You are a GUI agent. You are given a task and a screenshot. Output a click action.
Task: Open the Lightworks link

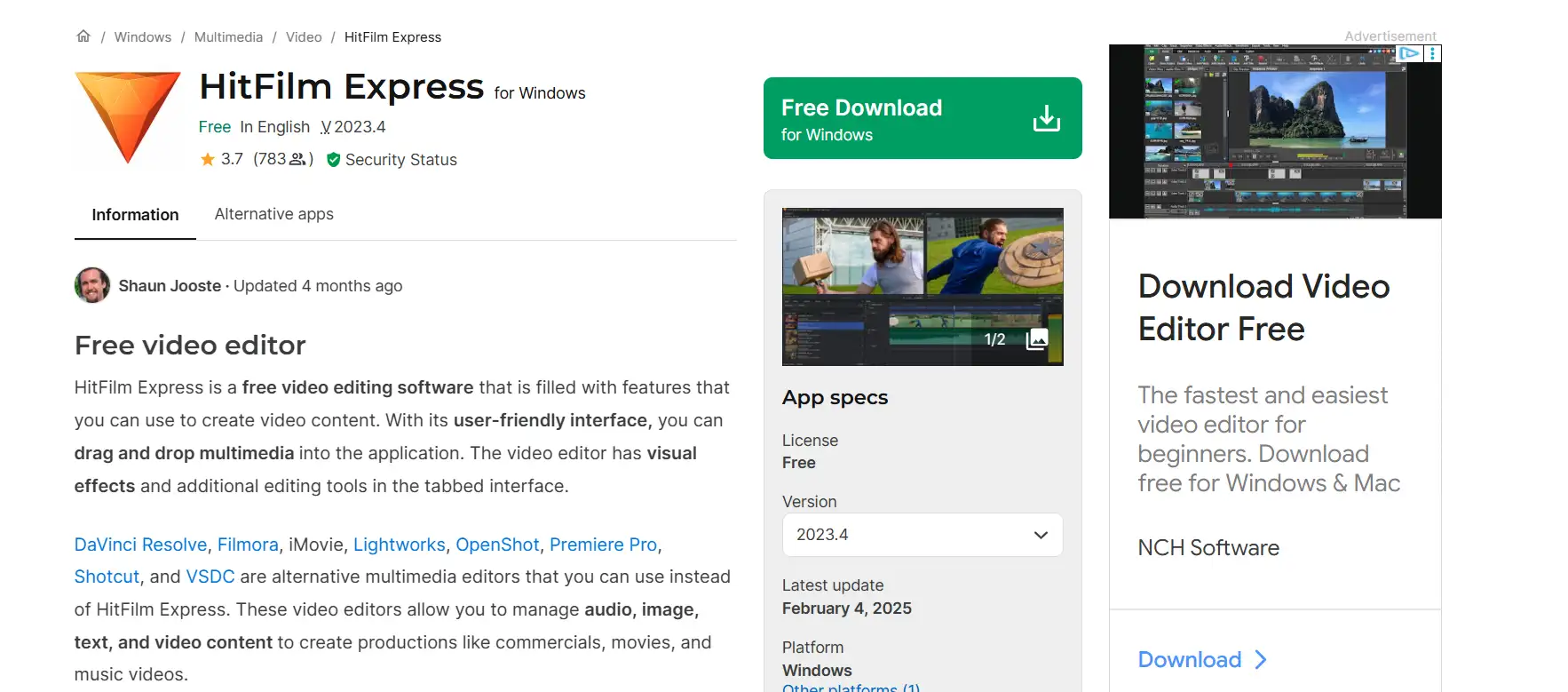pos(400,545)
